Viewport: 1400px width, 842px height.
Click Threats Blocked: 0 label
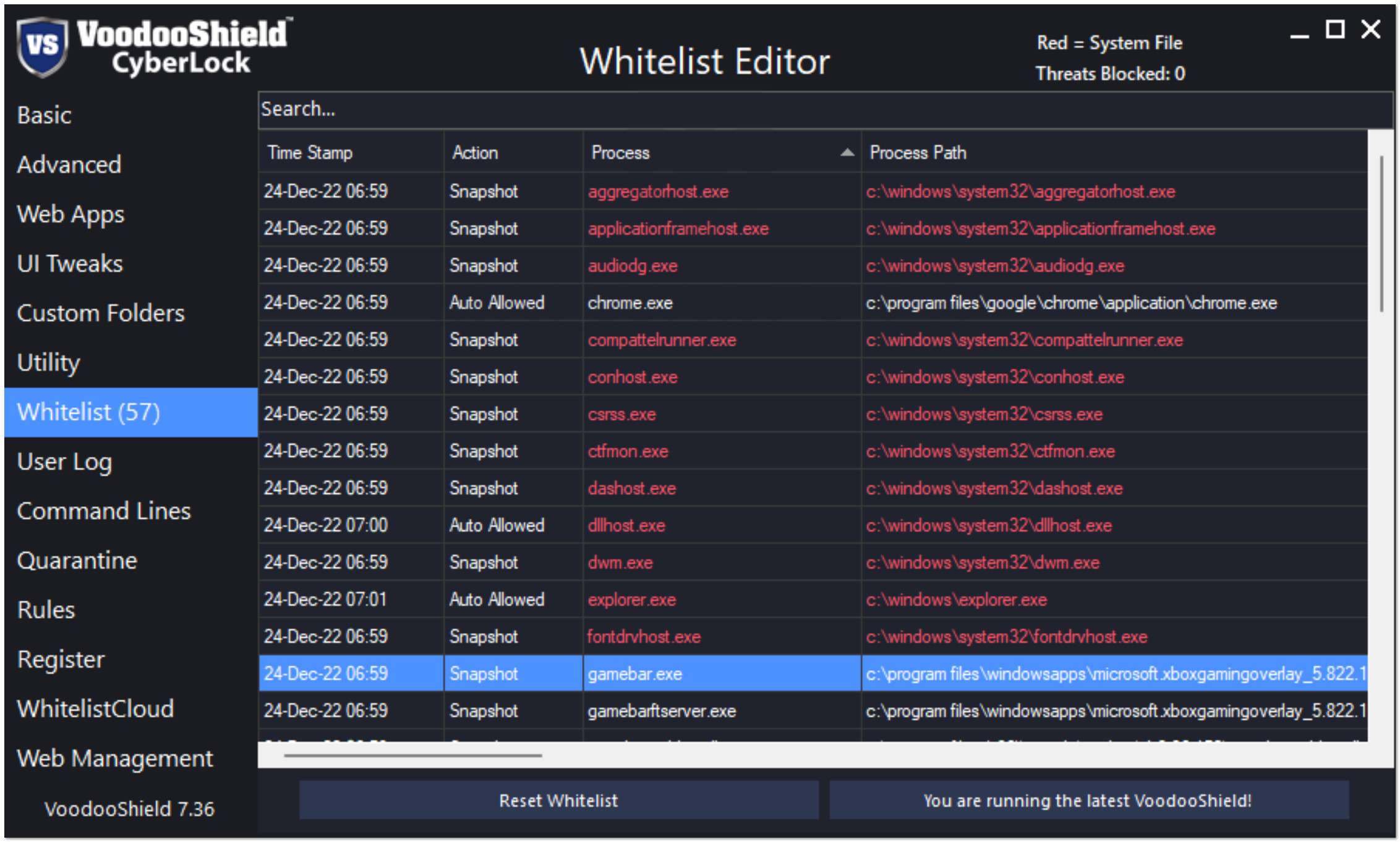pos(1110,74)
